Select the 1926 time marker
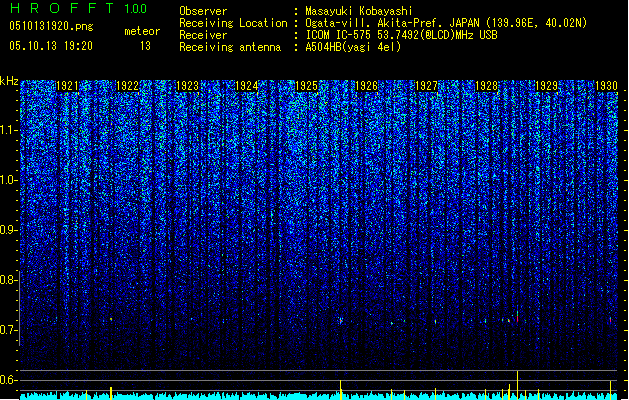The image size is (629, 400). pyautogui.click(x=367, y=86)
